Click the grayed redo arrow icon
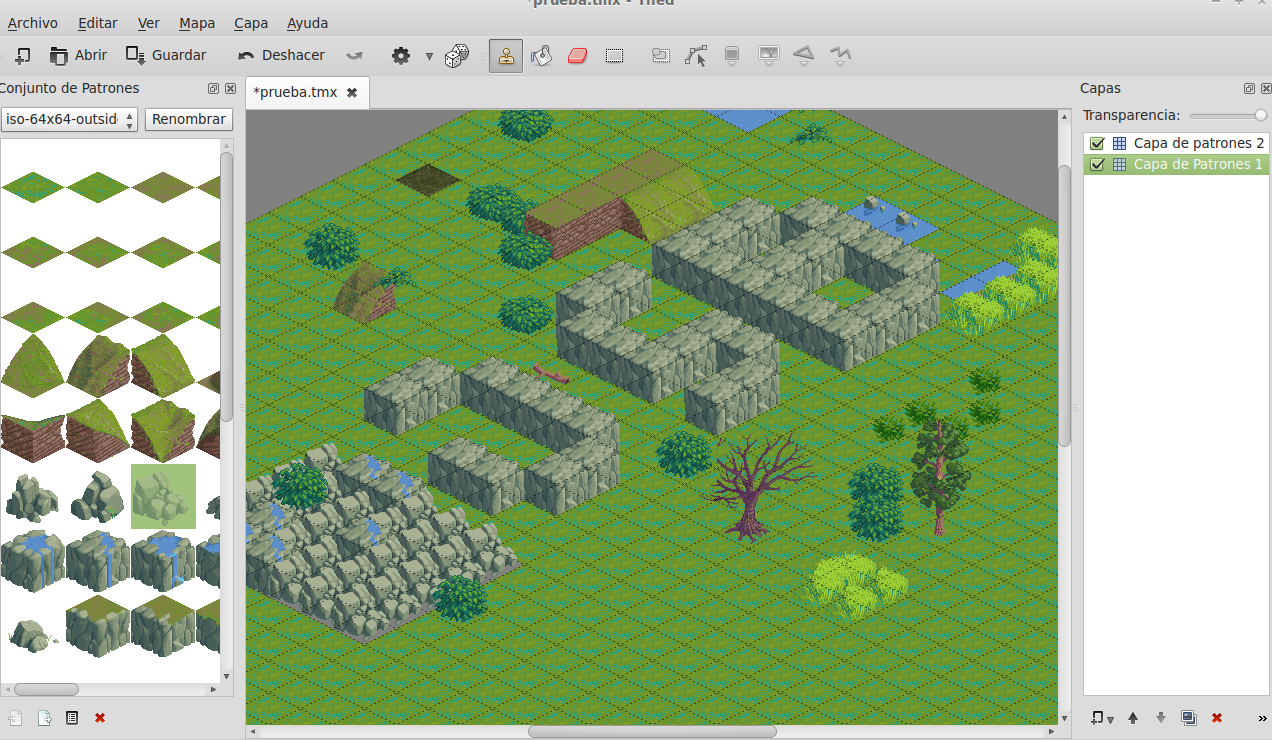Screen dimensions: 1272x740 [354, 56]
